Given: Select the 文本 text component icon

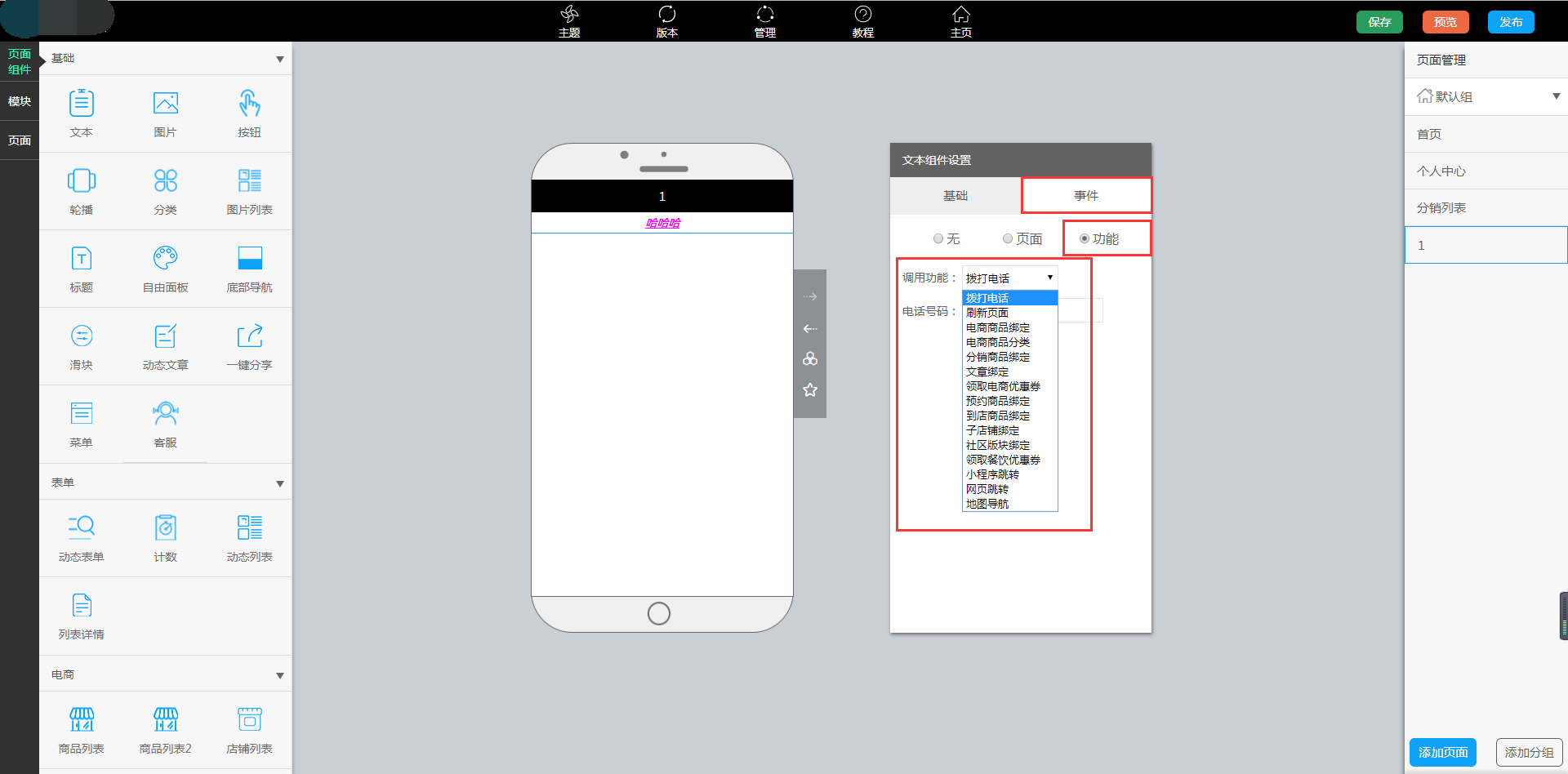Looking at the screenshot, I should (81, 105).
